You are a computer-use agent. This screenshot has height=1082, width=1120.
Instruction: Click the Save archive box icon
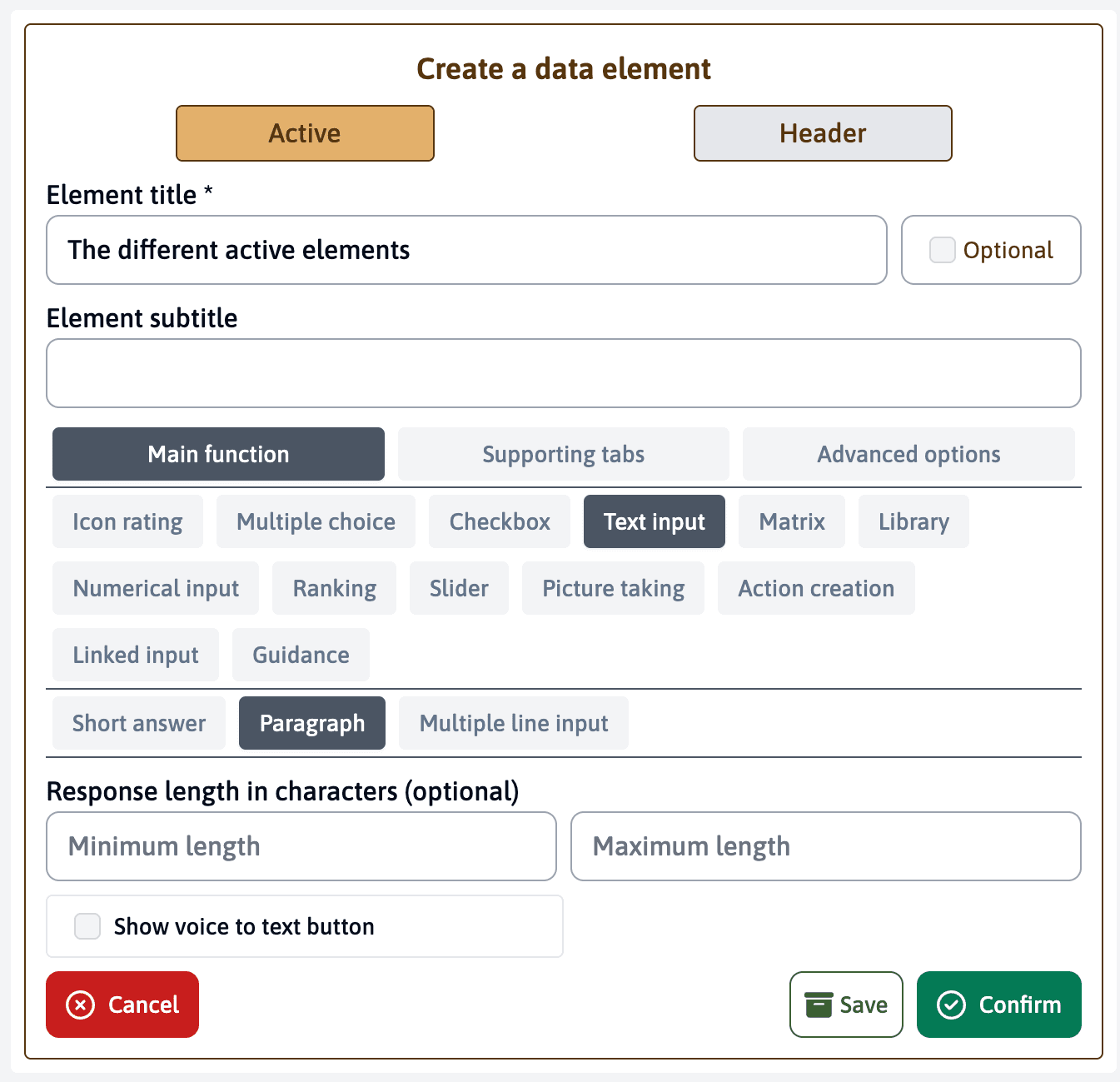pos(819,1005)
